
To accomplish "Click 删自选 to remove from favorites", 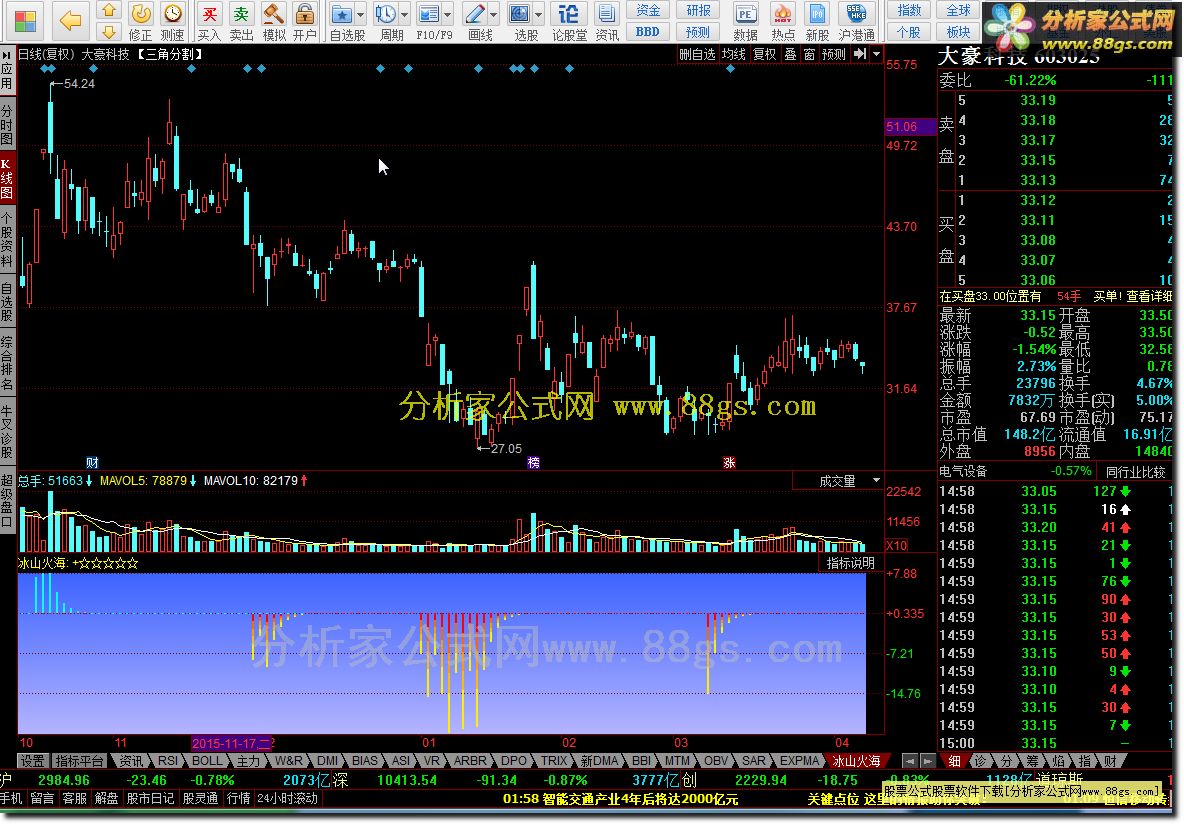I will [x=697, y=54].
